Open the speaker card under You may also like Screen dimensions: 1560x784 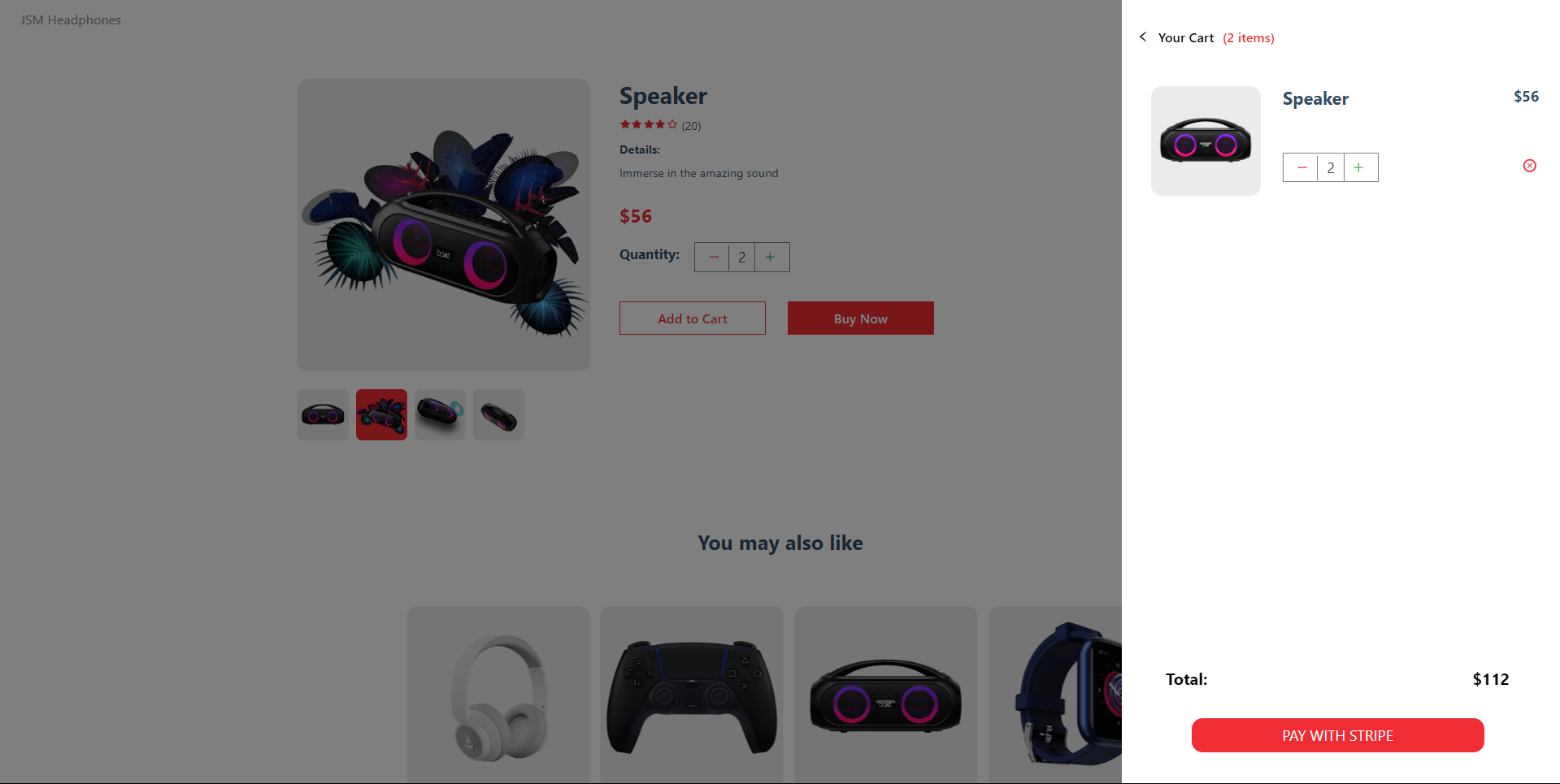click(886, 695)
